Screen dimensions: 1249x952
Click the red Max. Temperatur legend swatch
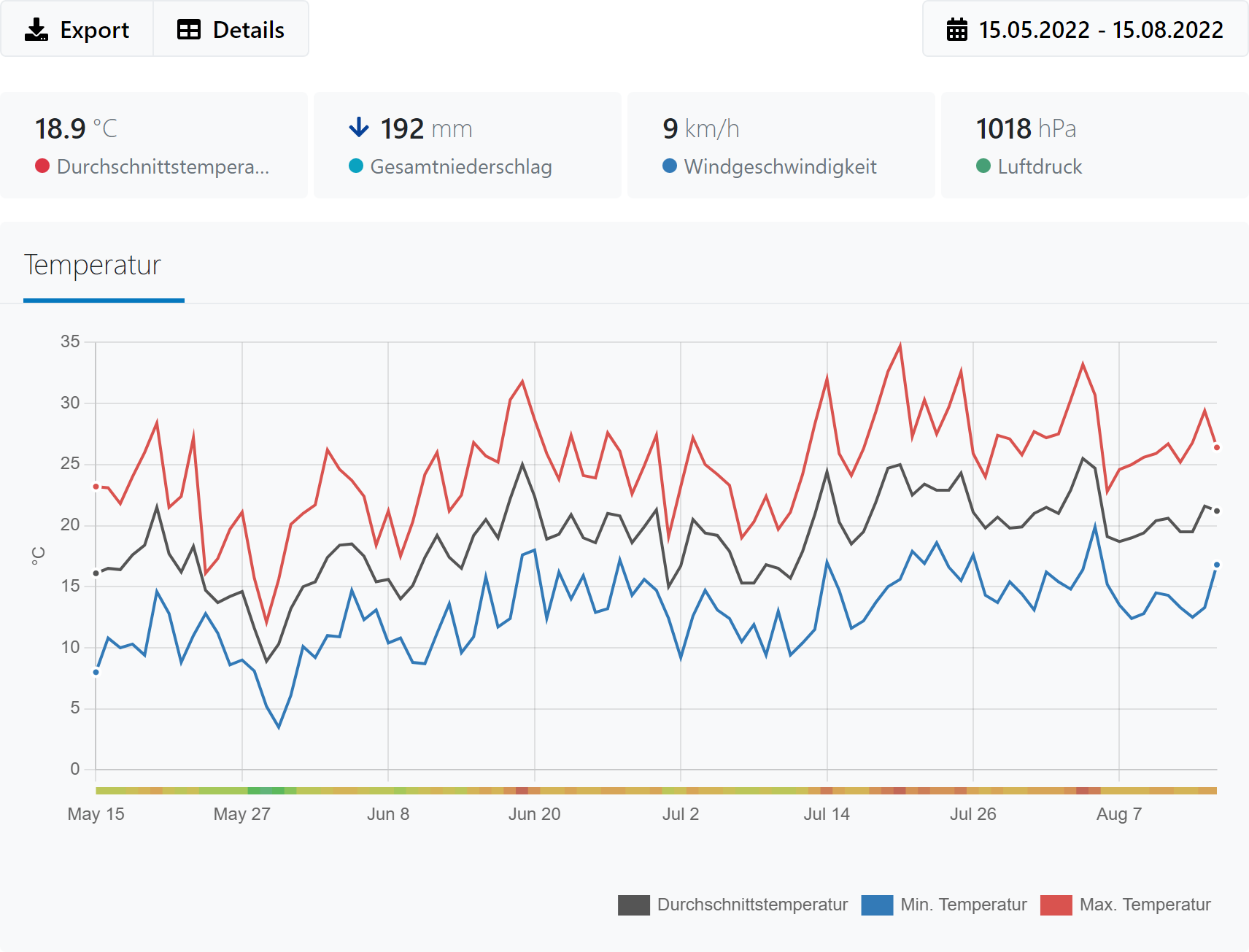1056,905
